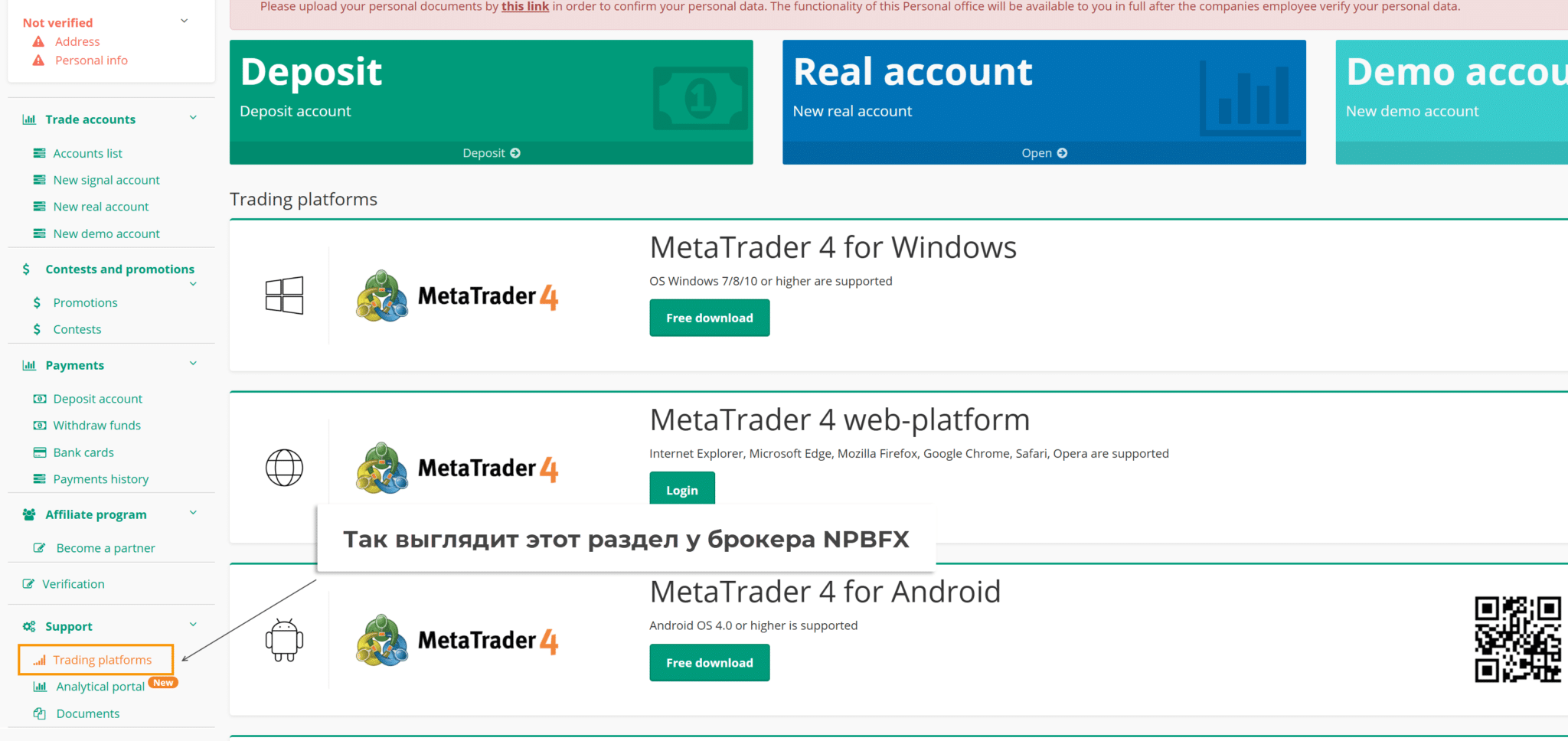Click the globe web-platform icon
The width and height of the screenshot is (1568, 741).
(284, 468)
